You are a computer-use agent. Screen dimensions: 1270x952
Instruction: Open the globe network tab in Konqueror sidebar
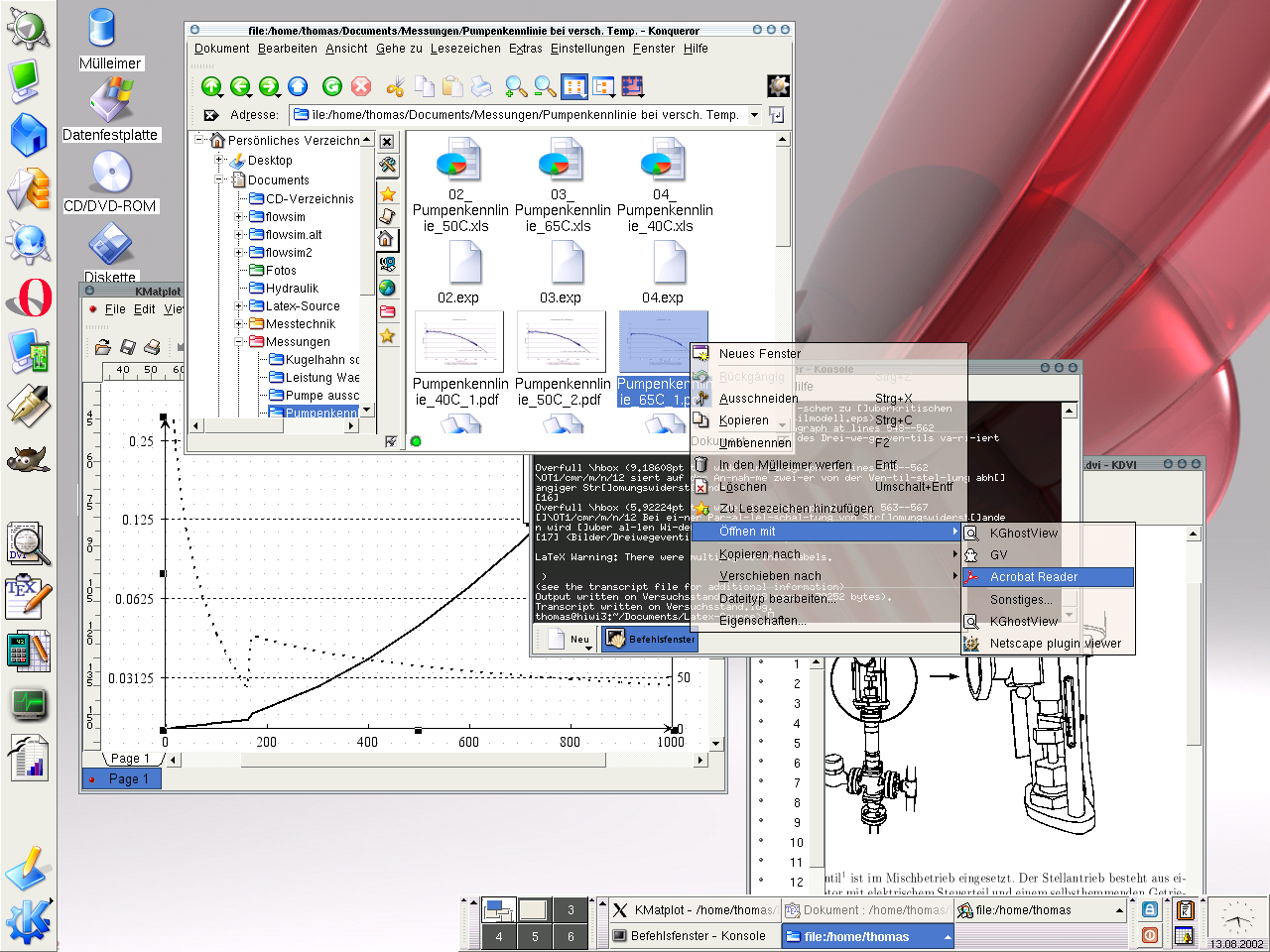point(387,288)
